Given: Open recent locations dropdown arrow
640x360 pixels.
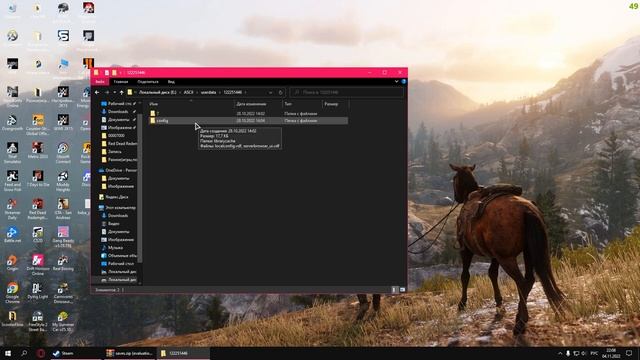Looking at the screenshot, I should 115,92.
